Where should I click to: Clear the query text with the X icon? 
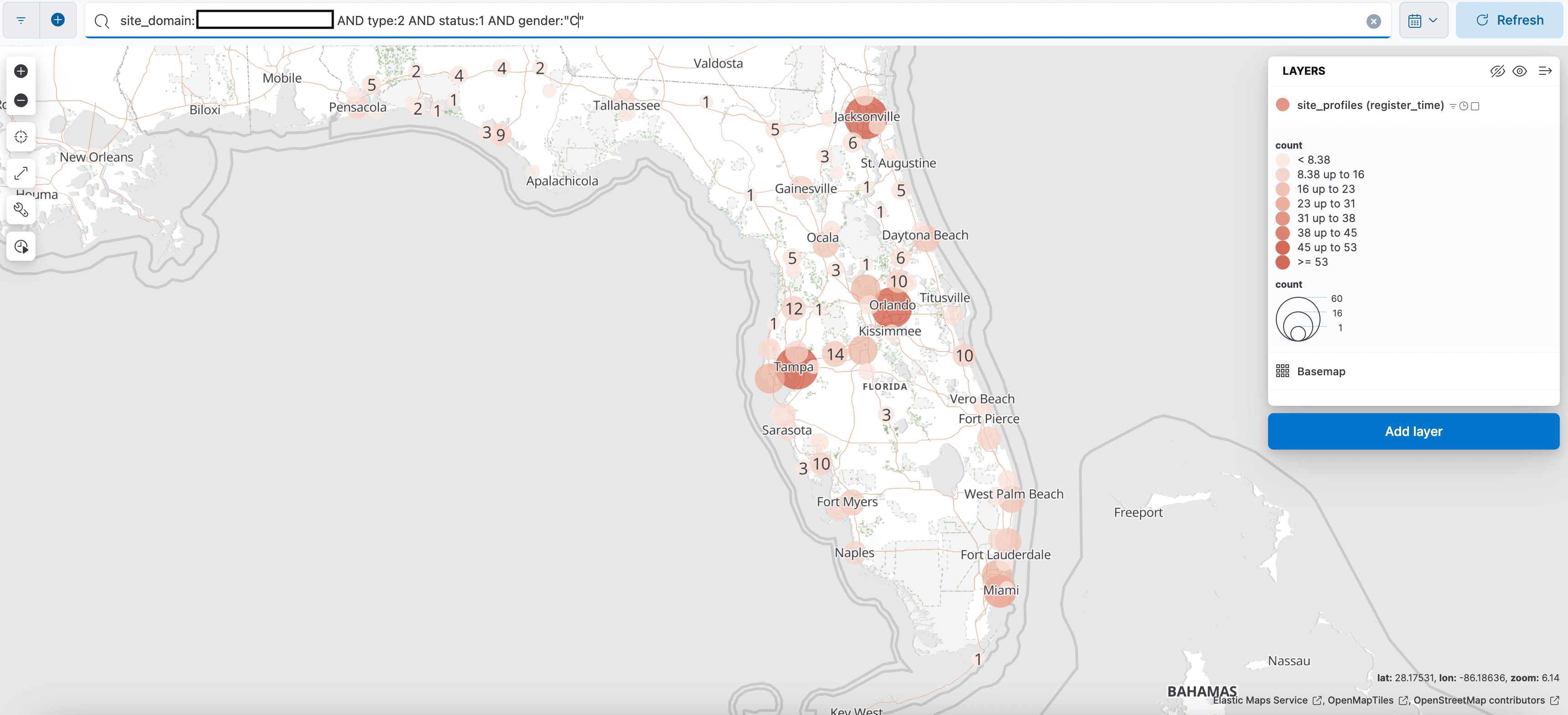1373,21
